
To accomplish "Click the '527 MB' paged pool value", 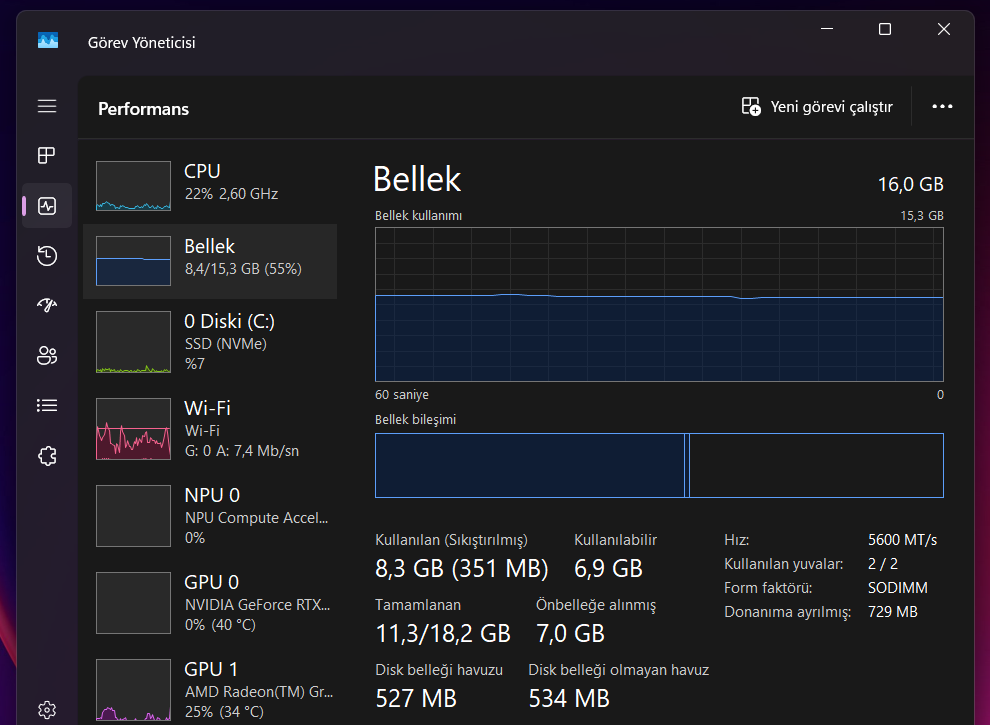I will pos(415,698).
